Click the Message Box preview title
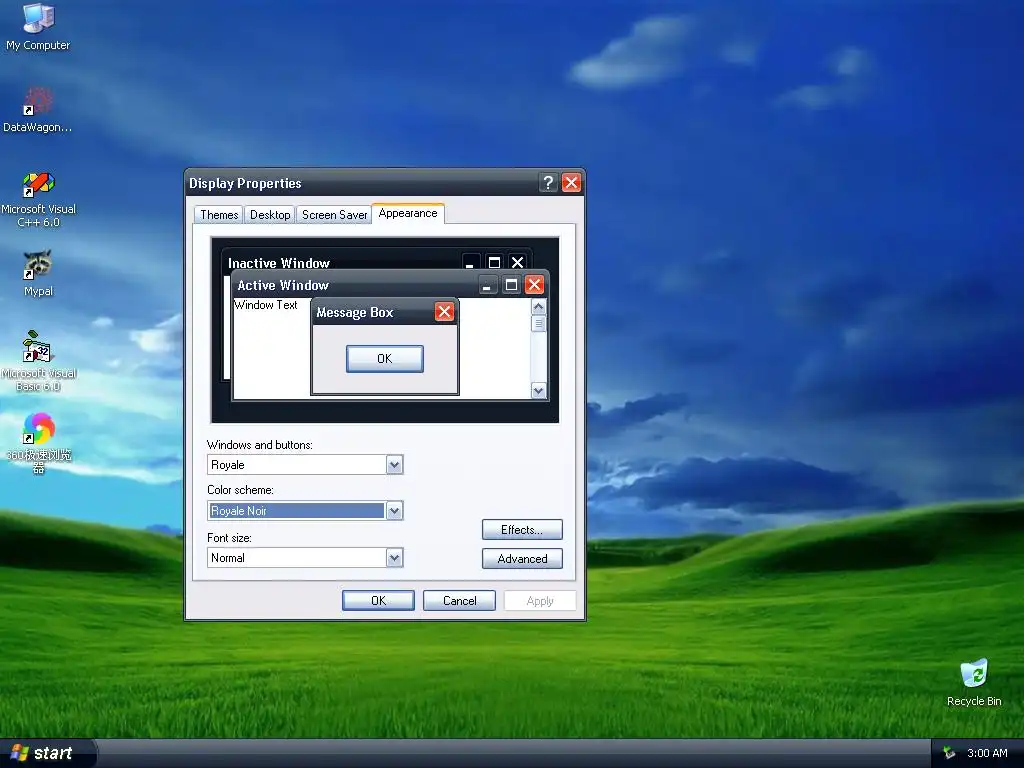Image resolution: width=1024 pixels, height=768 pixels. [355, 313]
